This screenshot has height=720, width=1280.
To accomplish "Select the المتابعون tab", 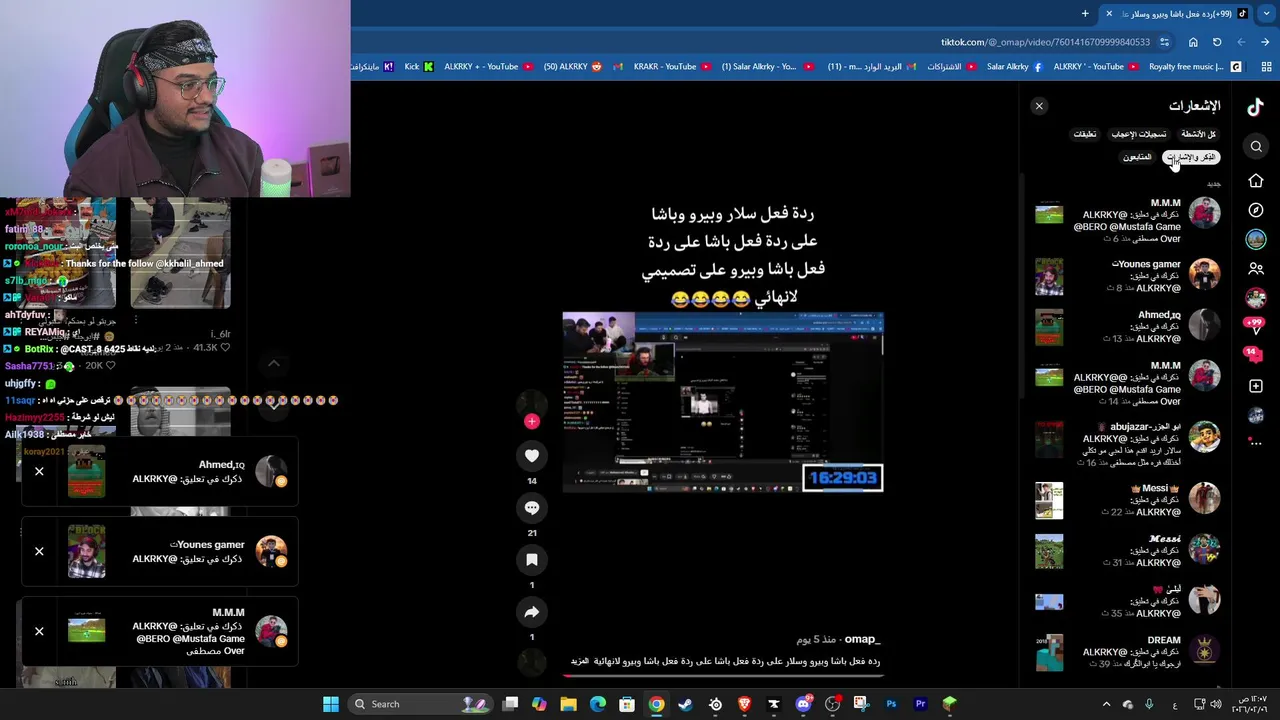I will 1137,157.
